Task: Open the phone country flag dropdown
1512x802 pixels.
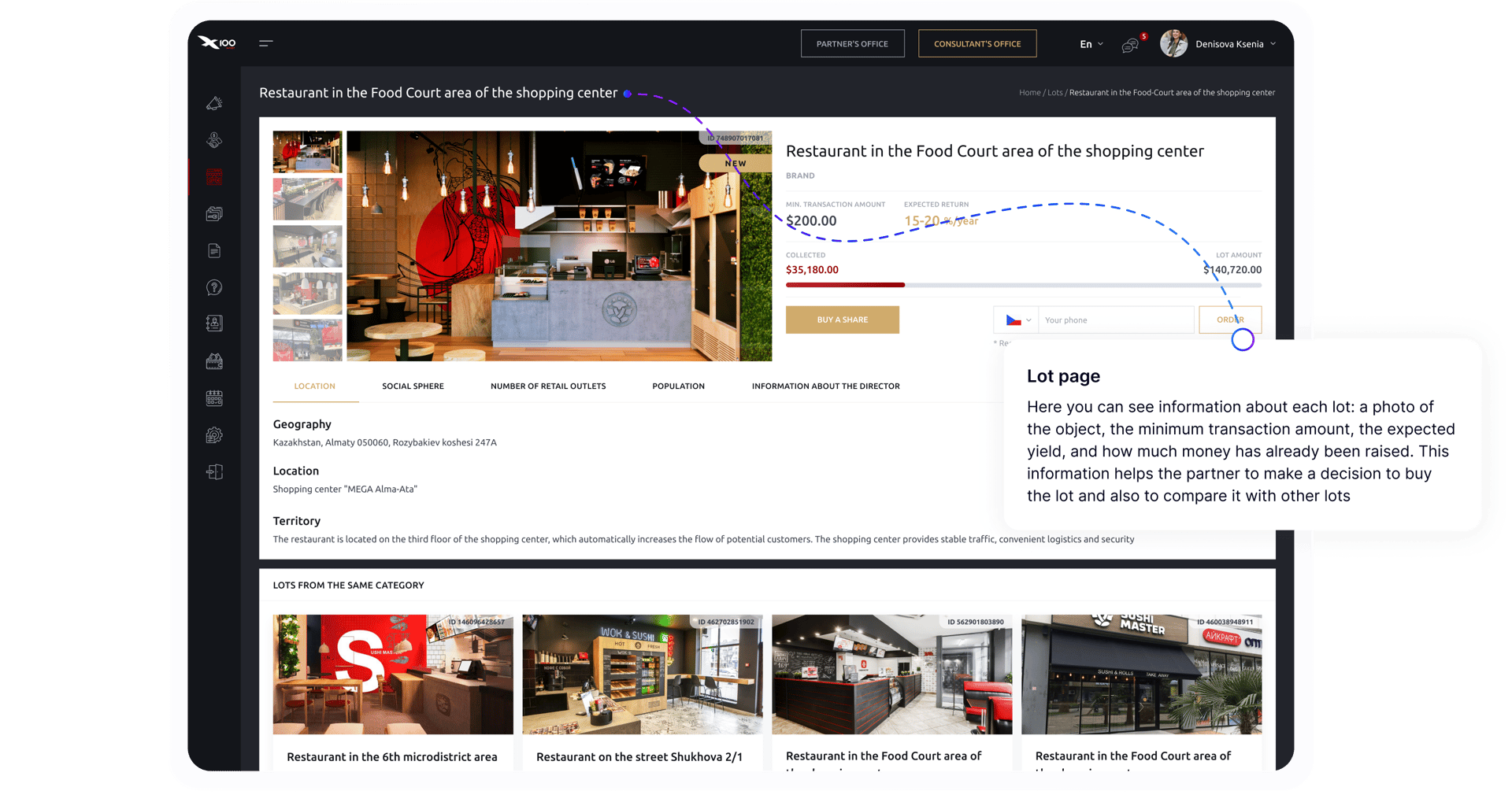Action: coord(1017,320)
